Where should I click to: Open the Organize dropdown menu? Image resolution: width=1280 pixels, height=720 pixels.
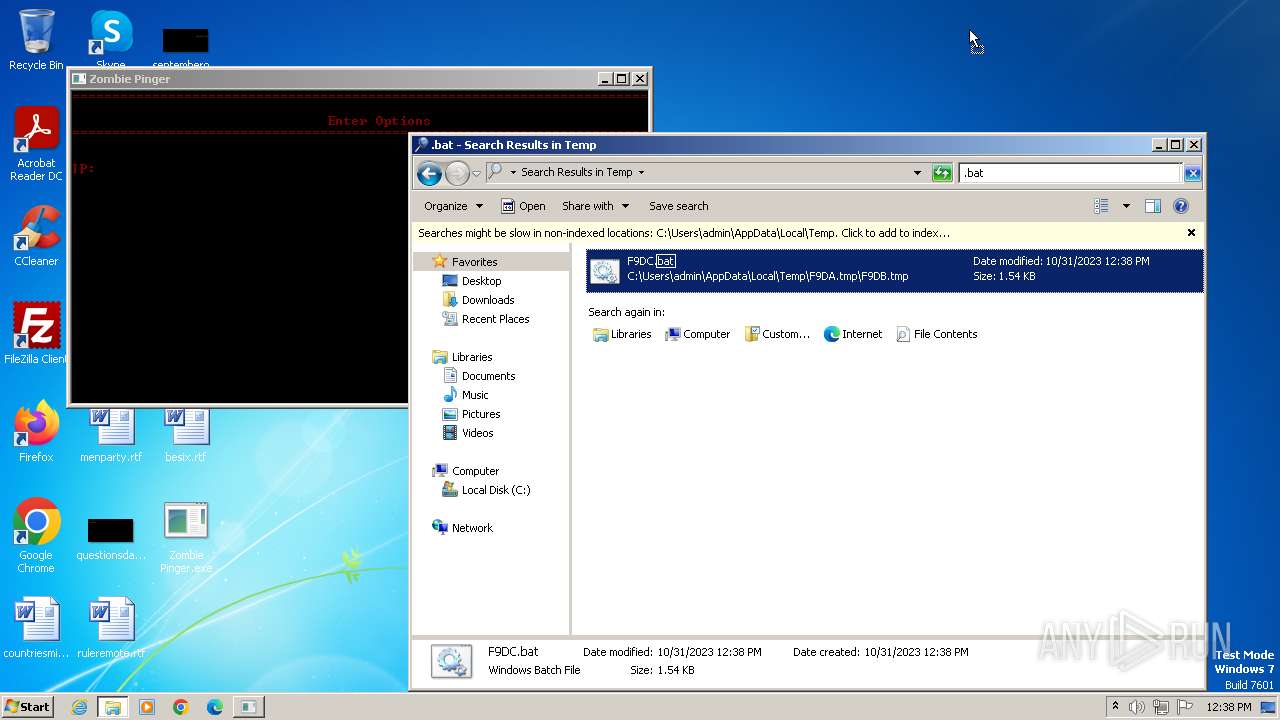click(x=453, y=206)
